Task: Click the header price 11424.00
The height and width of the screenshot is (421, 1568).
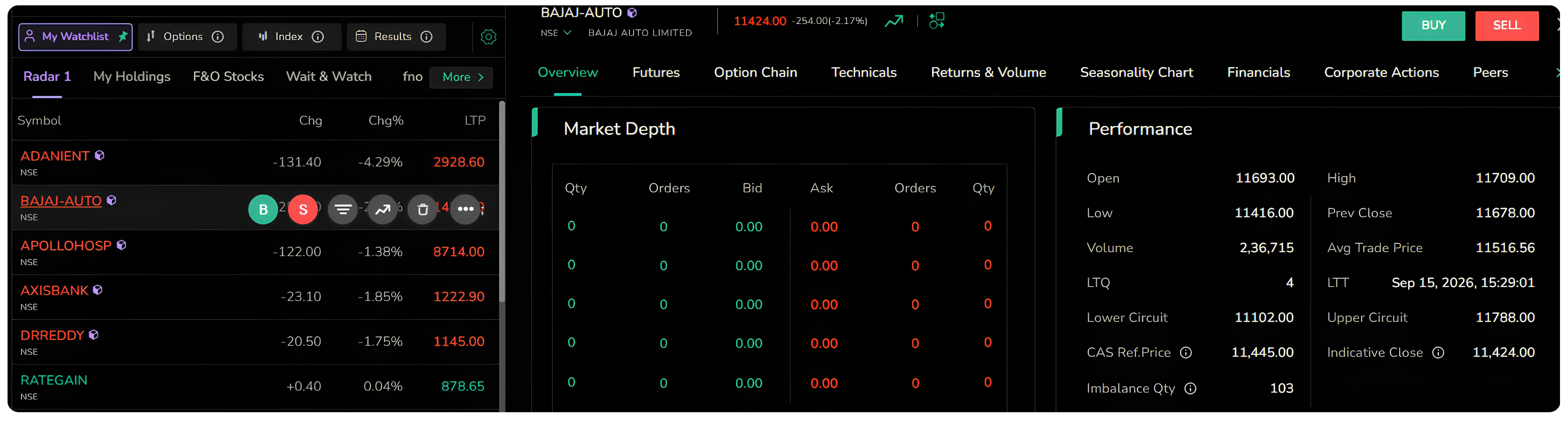Action: click(760, 21)
